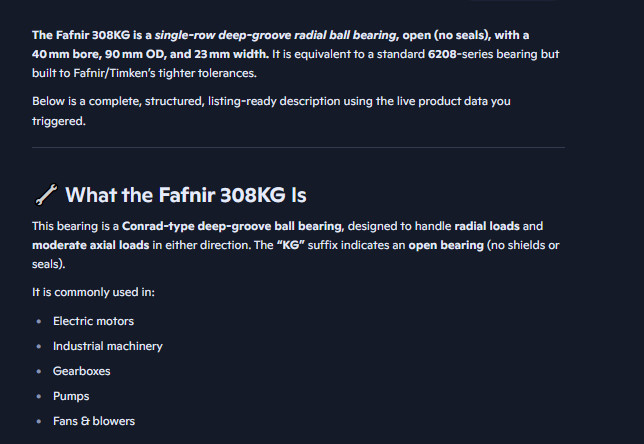This screenshot has height=444, width=644.
Task: Click the bullet dot before 'Pumps'
Action: [39, 396]
